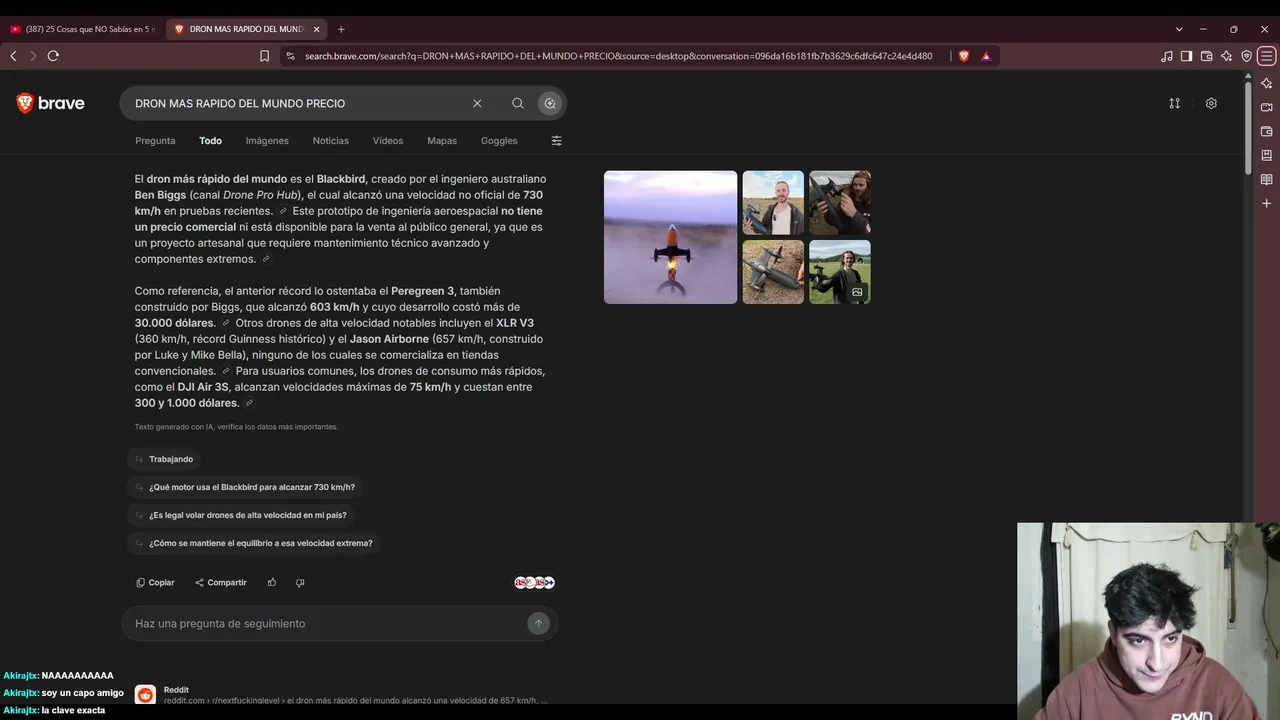Give the answer a thumbs down

[x=300, y=582]
